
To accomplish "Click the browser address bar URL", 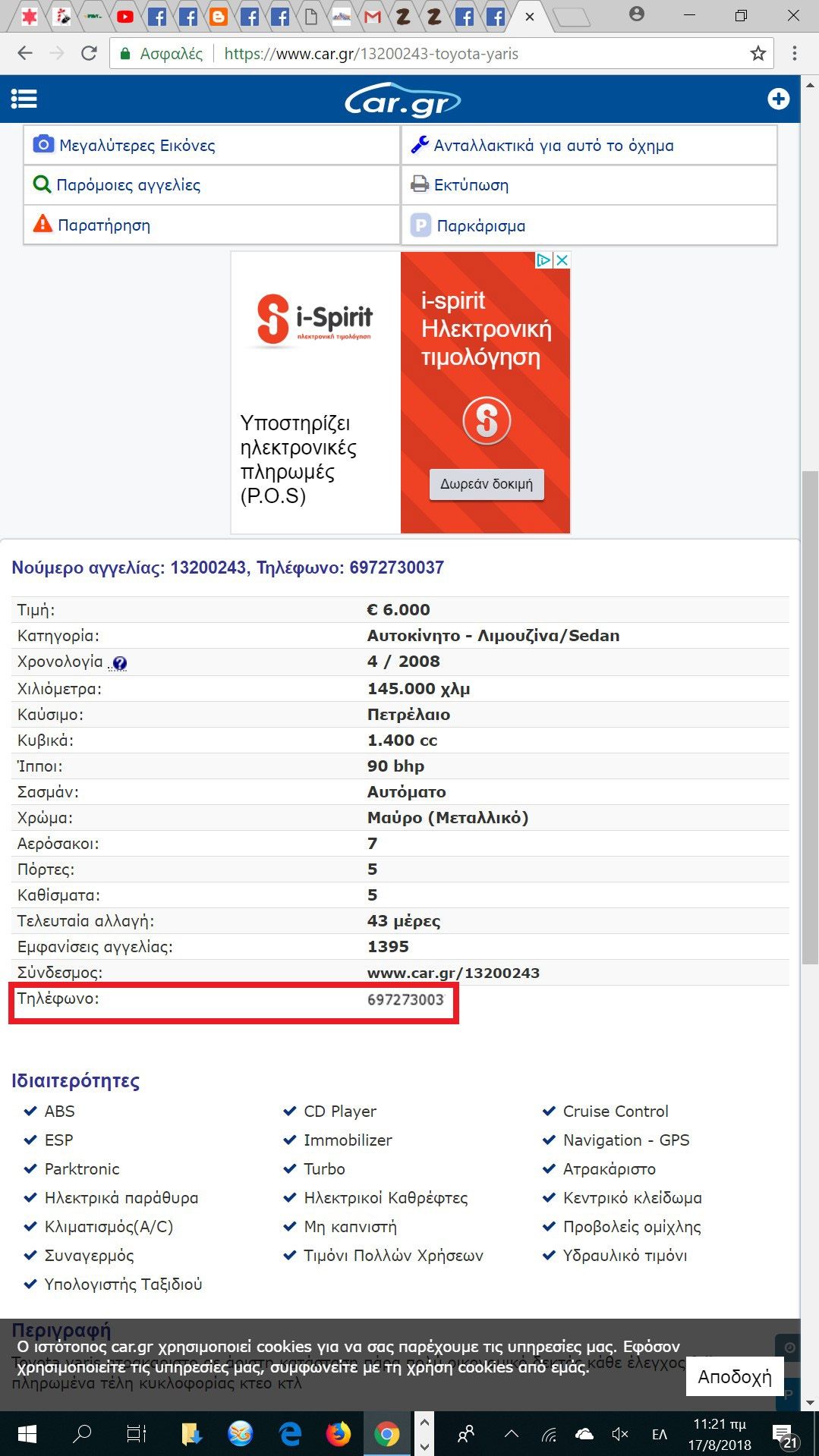I will [x=371, y=54].
